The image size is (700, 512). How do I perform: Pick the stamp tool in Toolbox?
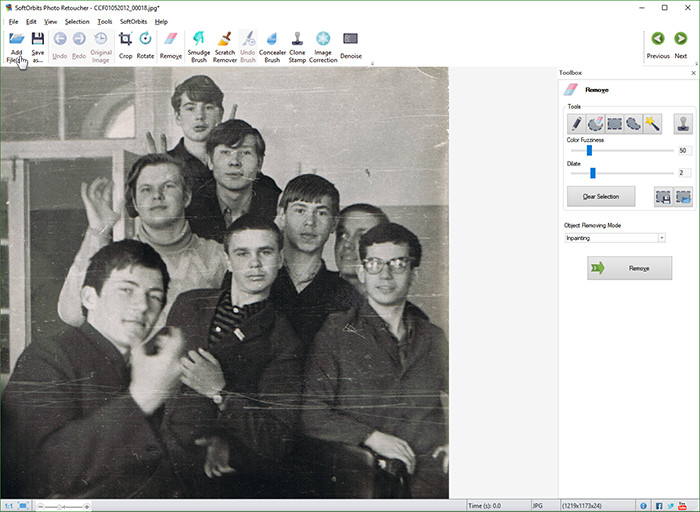click(683, 124)
